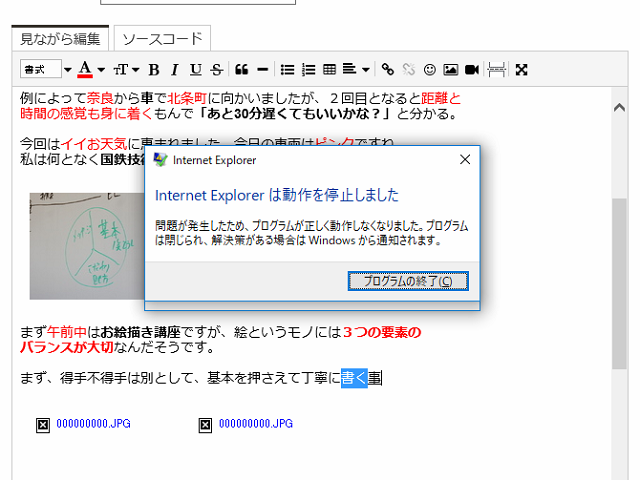Click the red text 北条町

click(x=187, y=98)
